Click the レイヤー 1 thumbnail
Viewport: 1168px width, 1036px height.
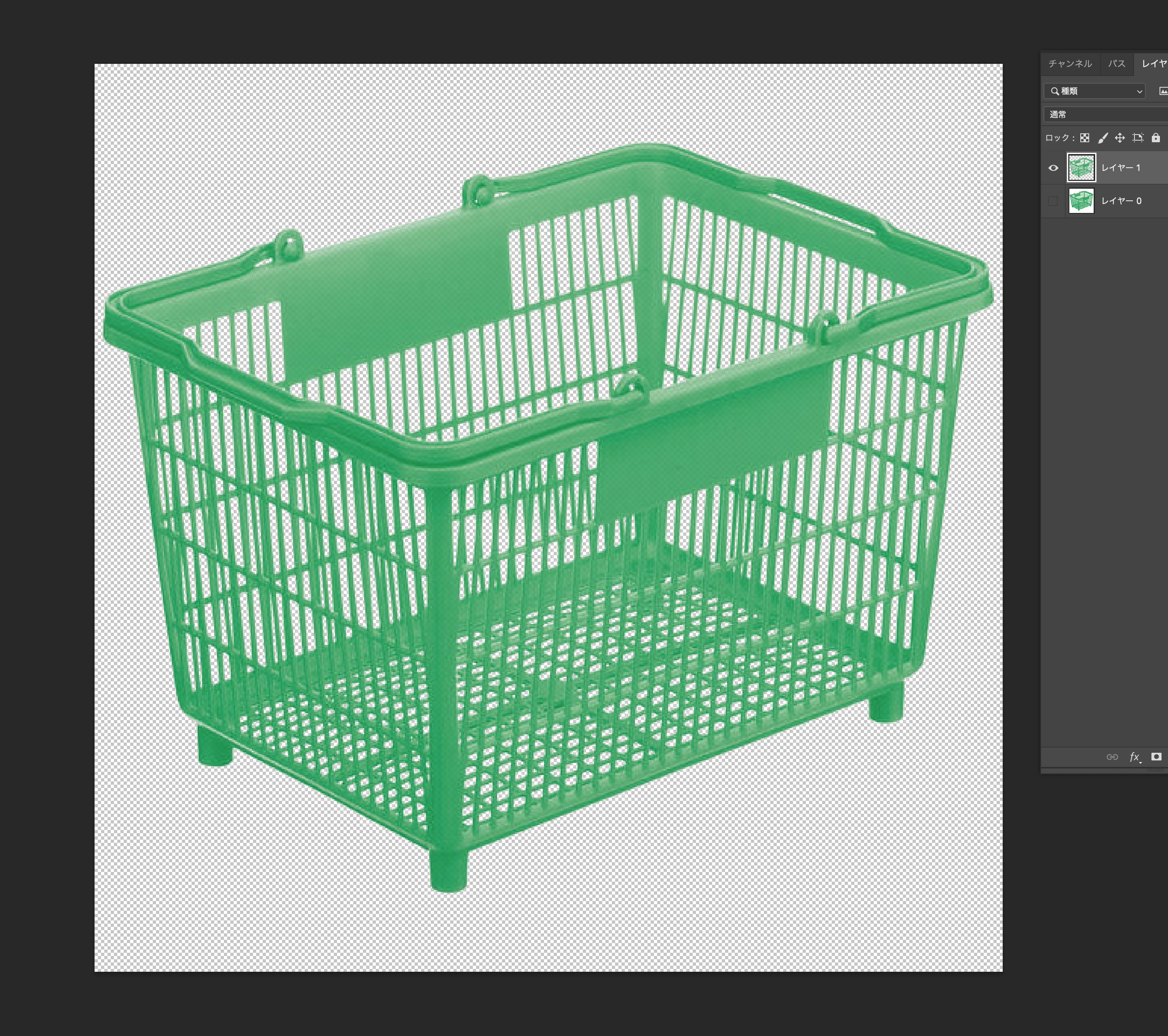pos(1081,168)
